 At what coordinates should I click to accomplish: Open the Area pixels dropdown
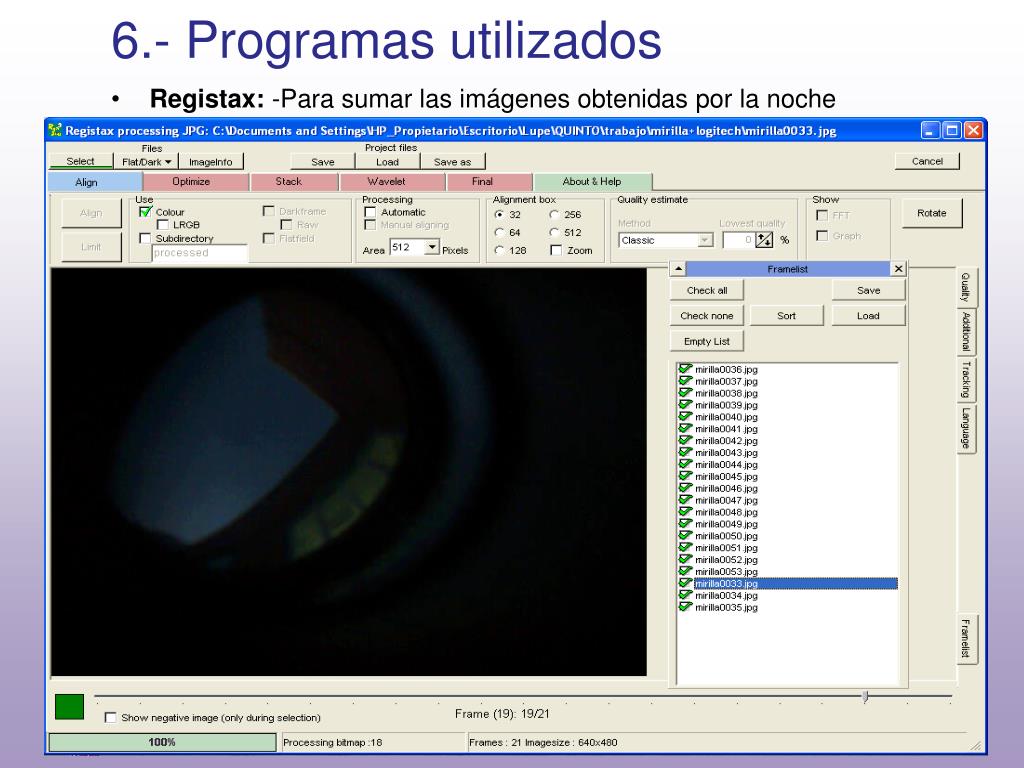(x=432, y=247)
